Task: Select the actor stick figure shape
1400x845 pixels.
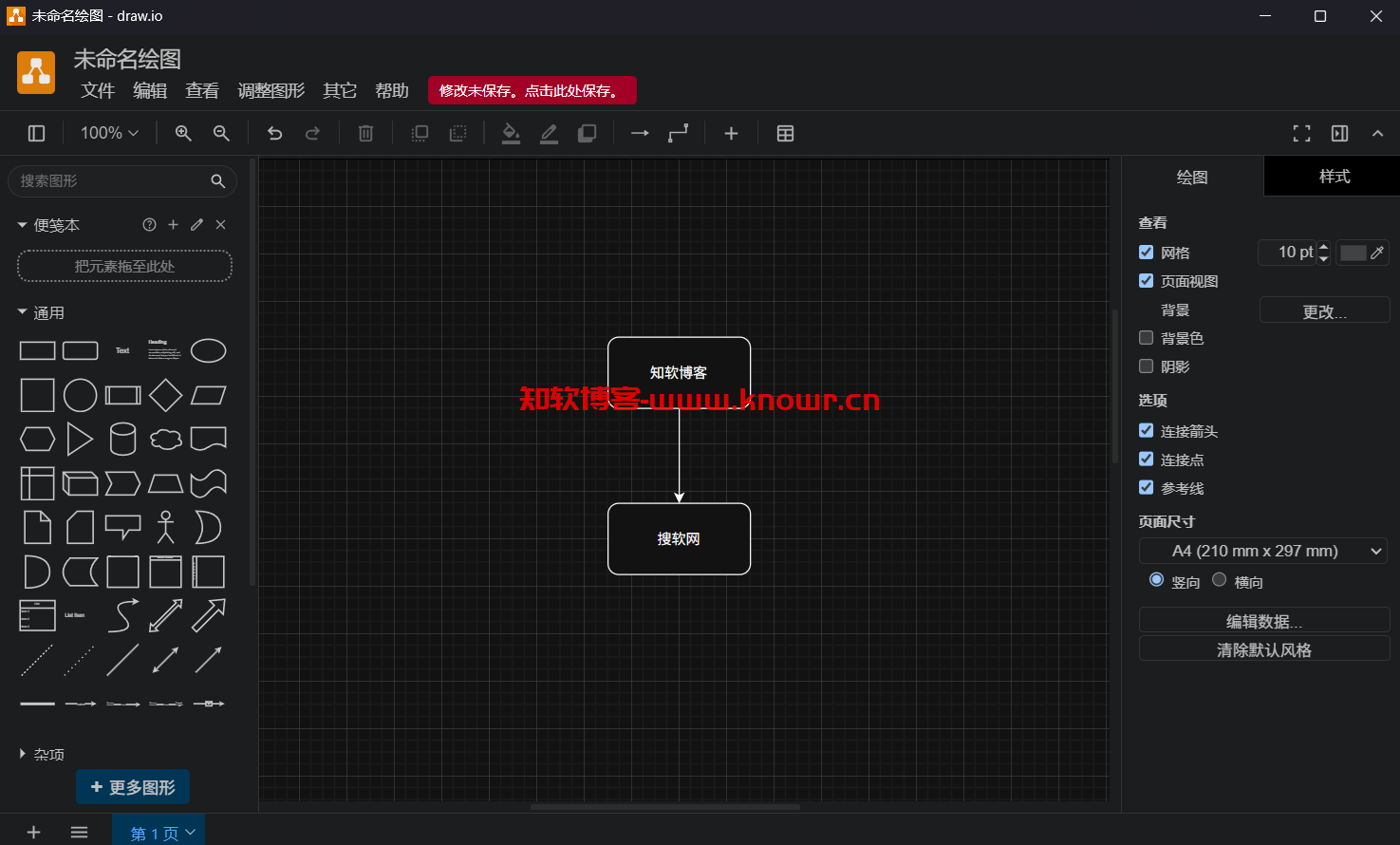Action: coord(165,527)
